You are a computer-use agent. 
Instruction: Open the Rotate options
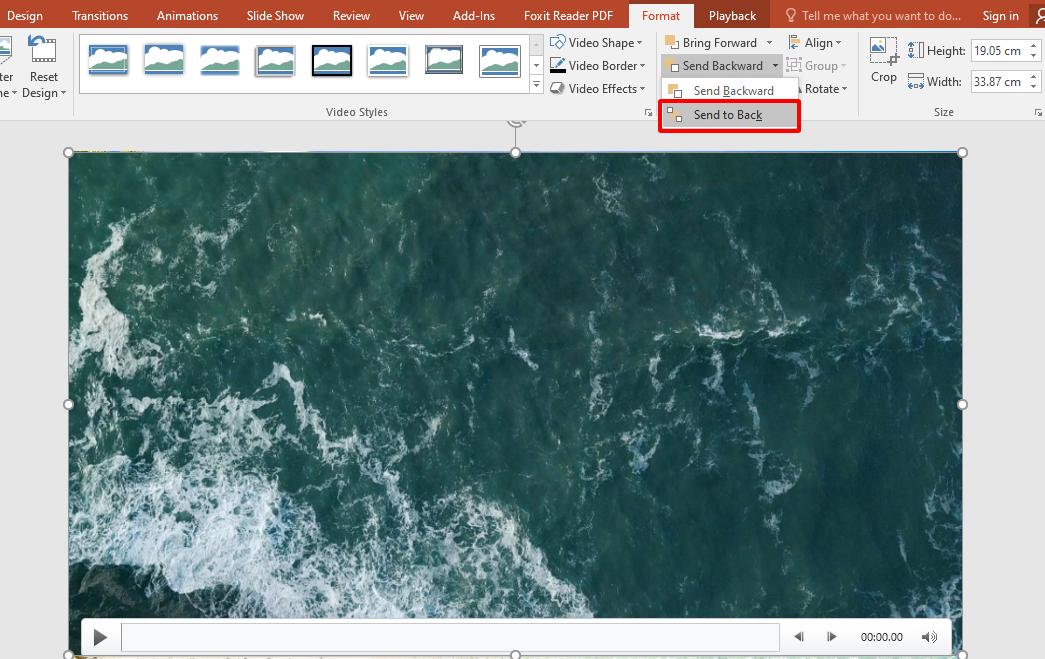(x=820, y=88)
